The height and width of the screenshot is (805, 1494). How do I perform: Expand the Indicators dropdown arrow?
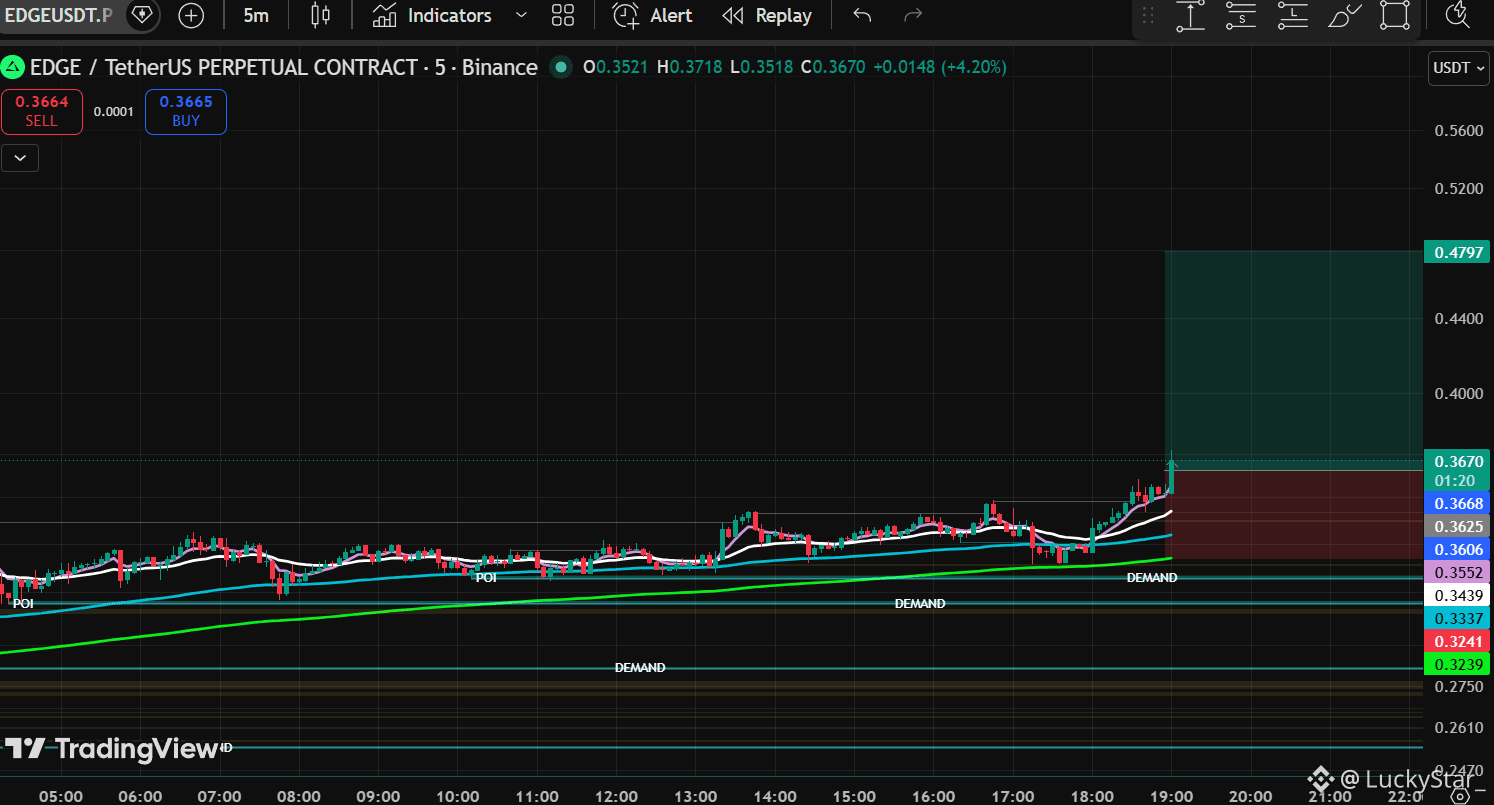(521, 15)
